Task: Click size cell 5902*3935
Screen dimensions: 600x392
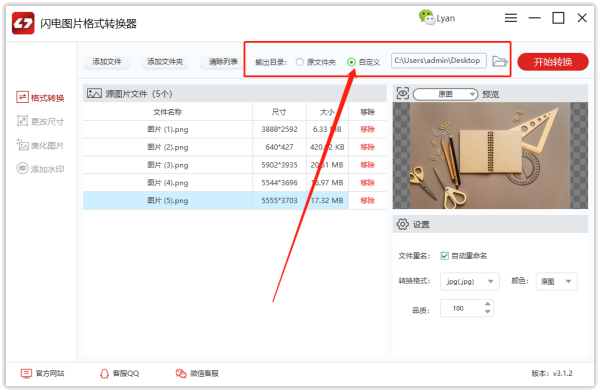Action: click(x=279, y=165)
